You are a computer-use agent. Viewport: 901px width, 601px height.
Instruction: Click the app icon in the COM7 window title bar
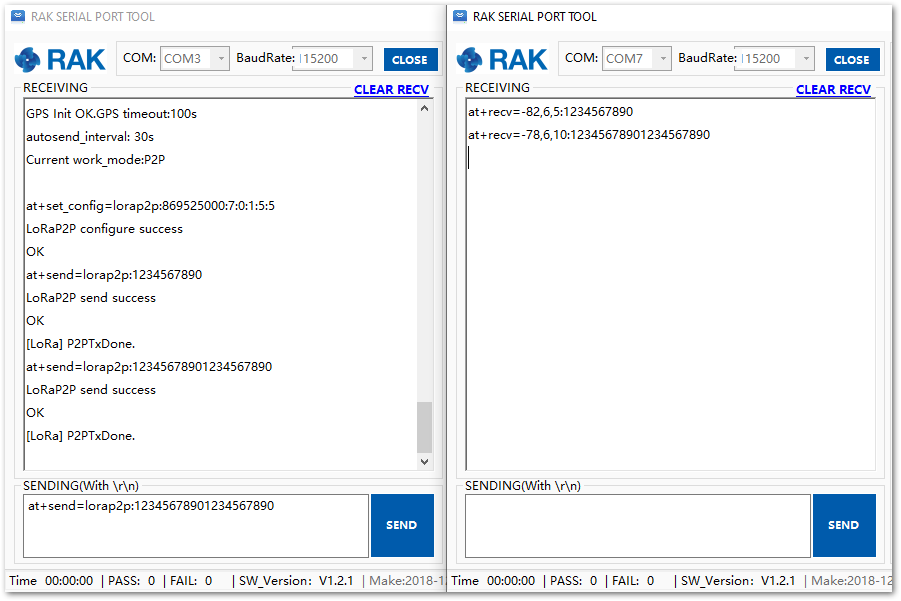(460, 16)
